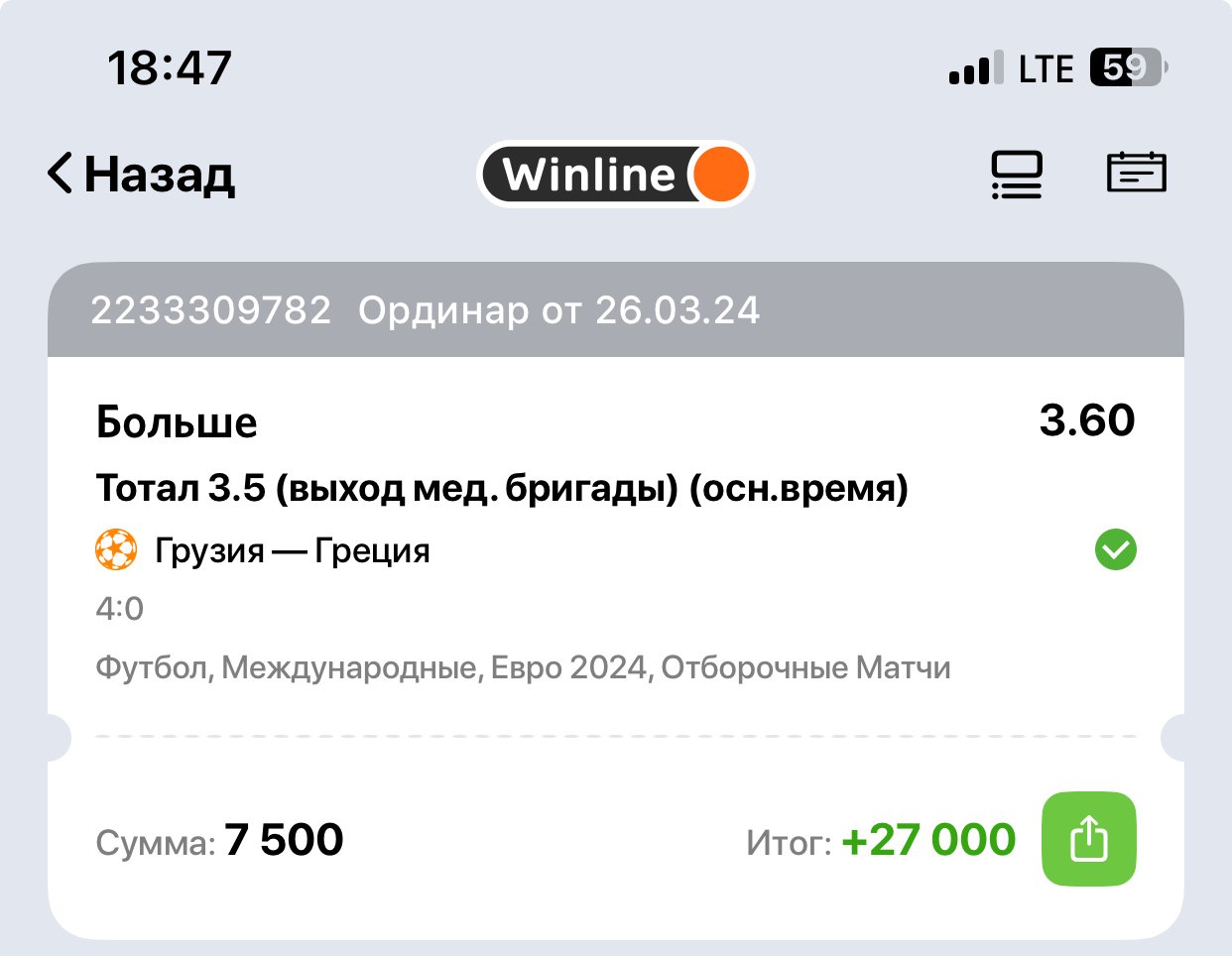
Task: Click the battery indicator in status bar
Action: [1128, 68]
